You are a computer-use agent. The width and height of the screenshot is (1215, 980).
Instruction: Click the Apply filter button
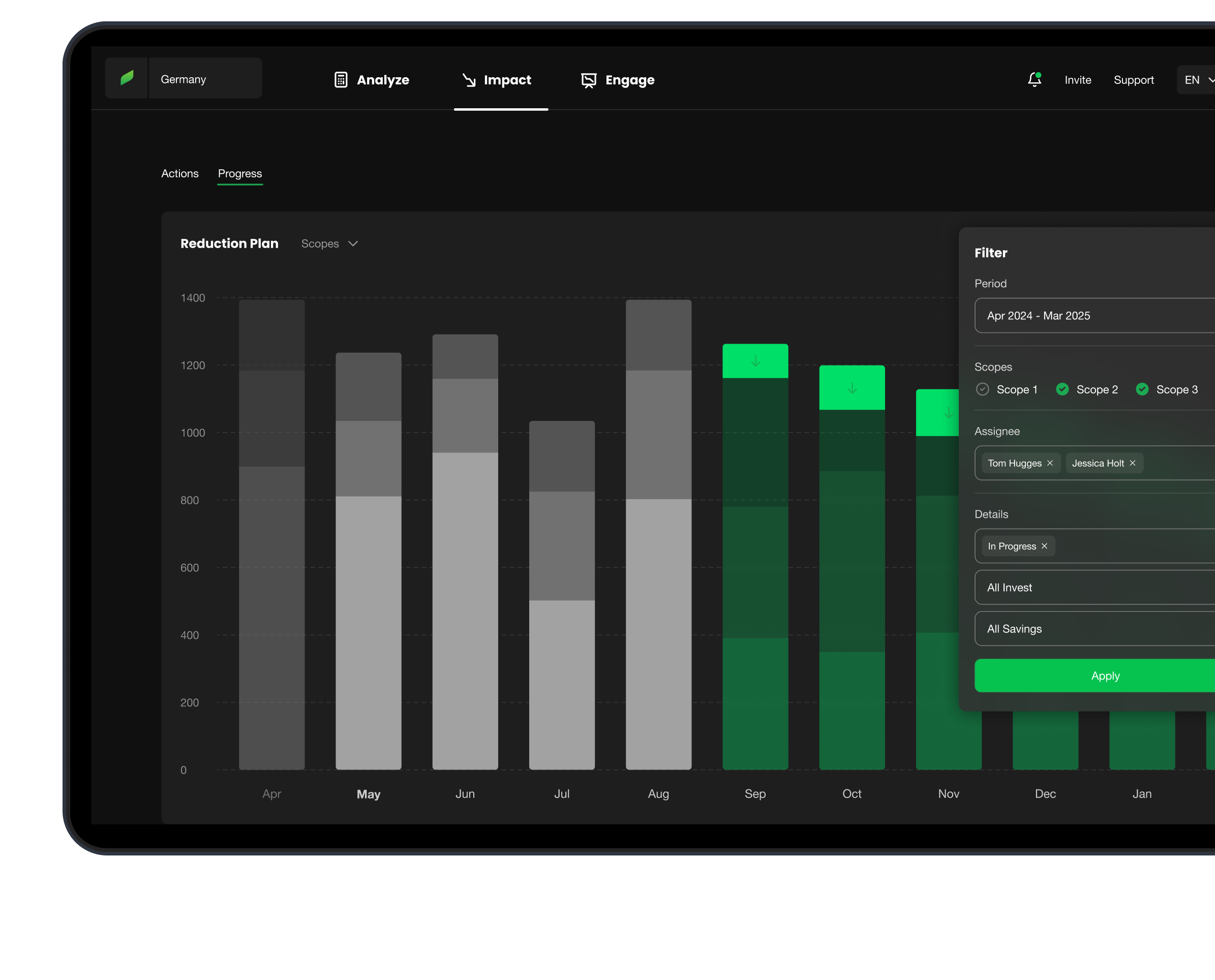1105,676
